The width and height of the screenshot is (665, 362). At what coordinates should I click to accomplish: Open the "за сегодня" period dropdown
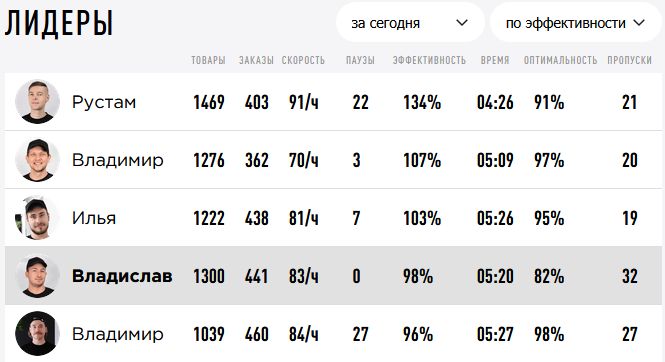click(x=410, y=22)
